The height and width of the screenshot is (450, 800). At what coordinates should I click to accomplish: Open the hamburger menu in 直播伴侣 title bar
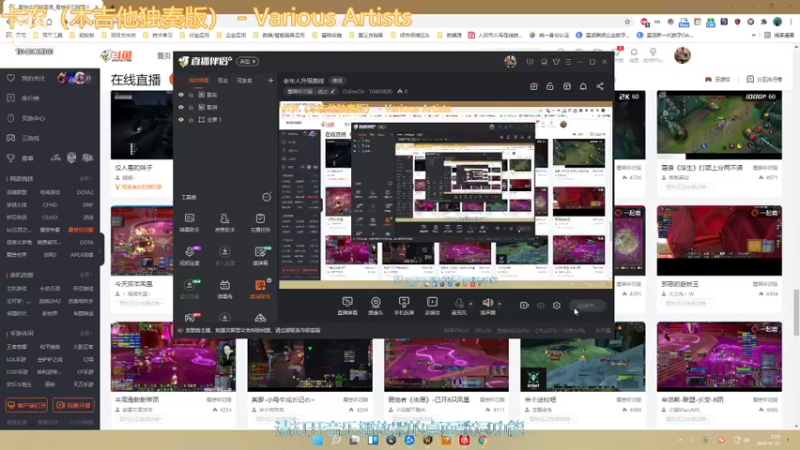[568, 62]
